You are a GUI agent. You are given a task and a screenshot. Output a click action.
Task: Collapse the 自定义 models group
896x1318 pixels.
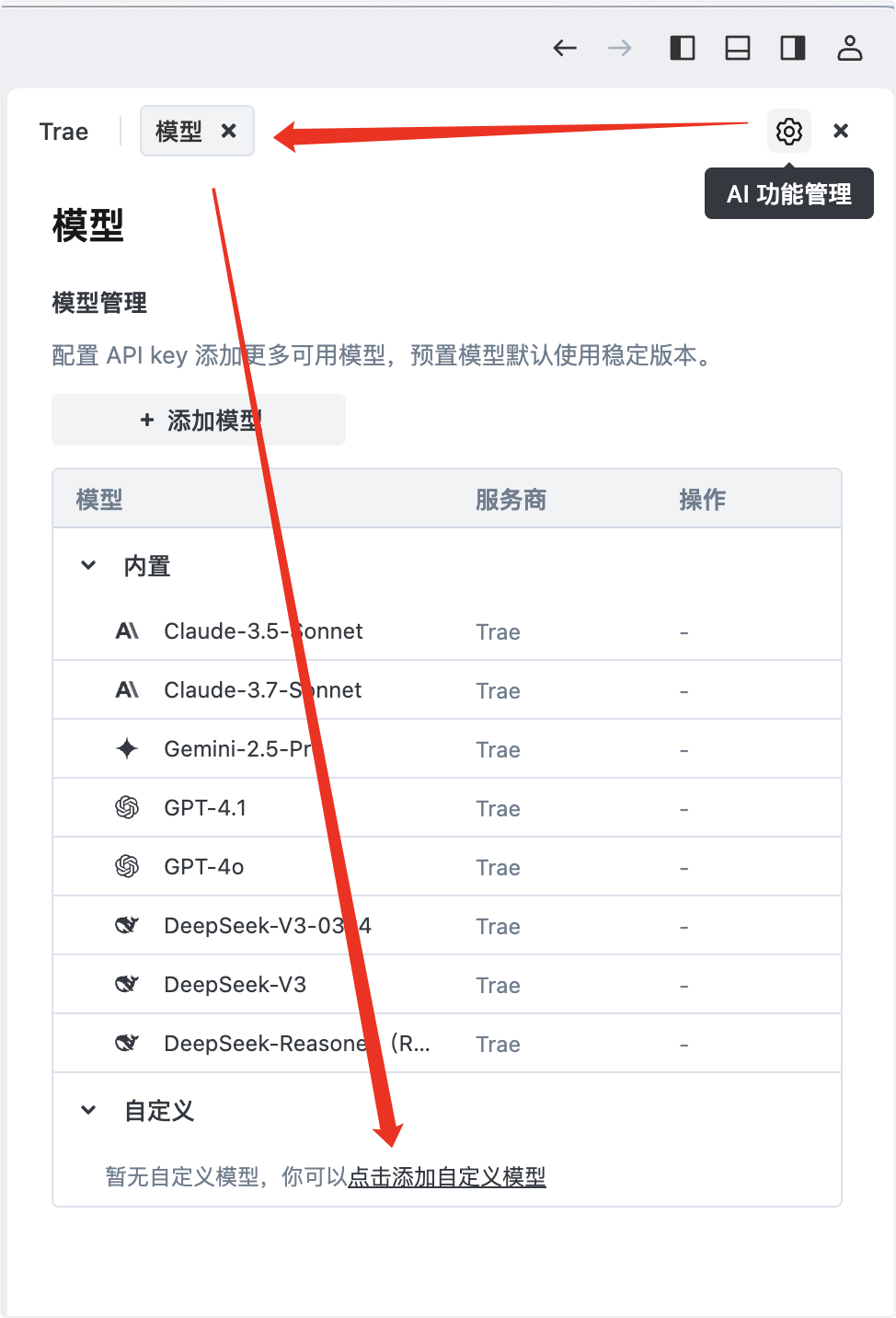click(x=88, y=1110)
